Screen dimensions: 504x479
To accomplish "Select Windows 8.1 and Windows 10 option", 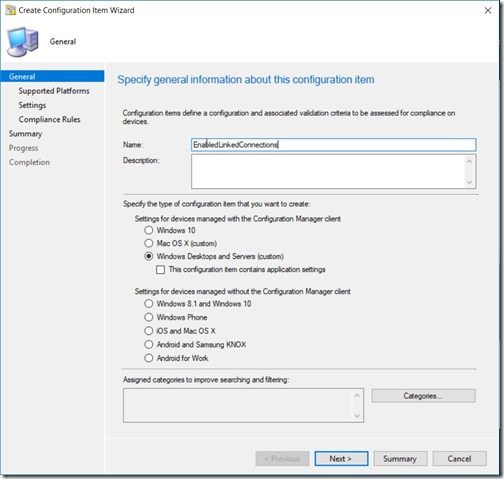I will click(x=149, y=303).
